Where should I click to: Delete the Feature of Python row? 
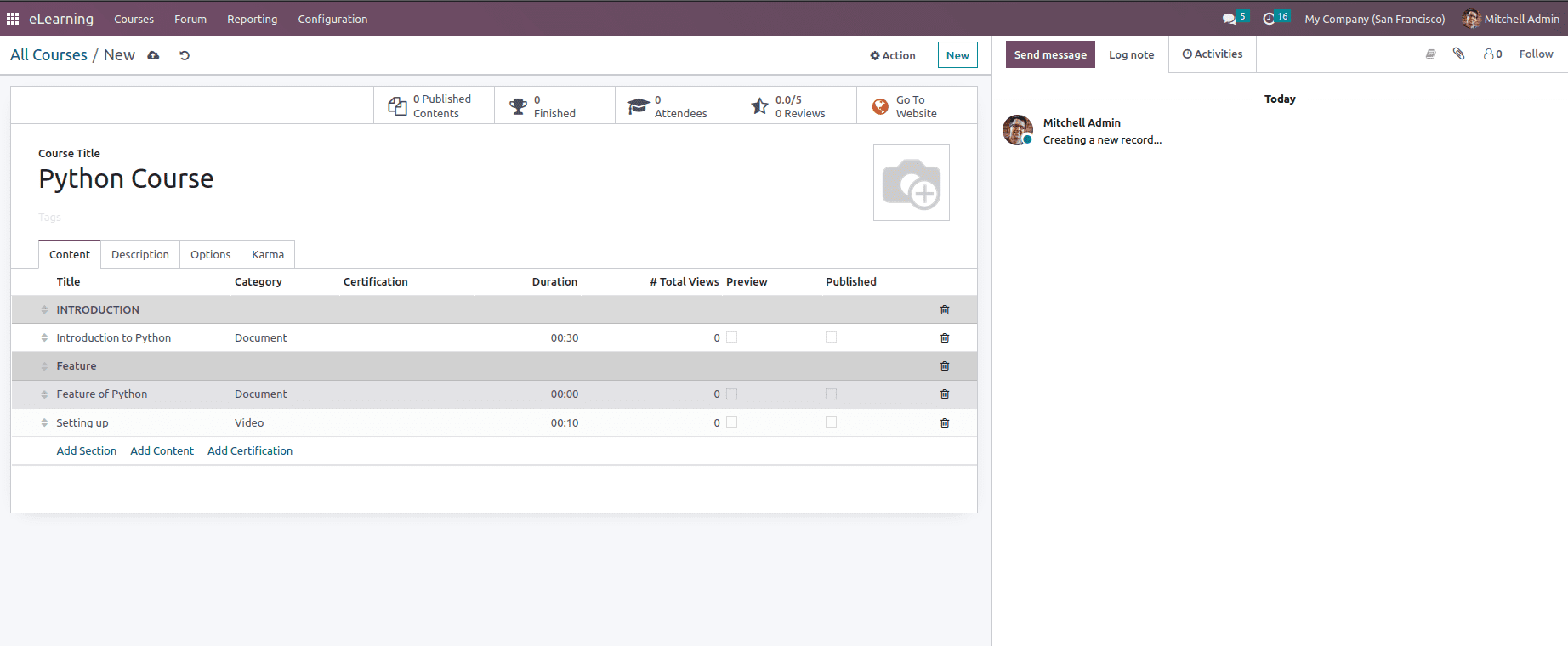945,394
